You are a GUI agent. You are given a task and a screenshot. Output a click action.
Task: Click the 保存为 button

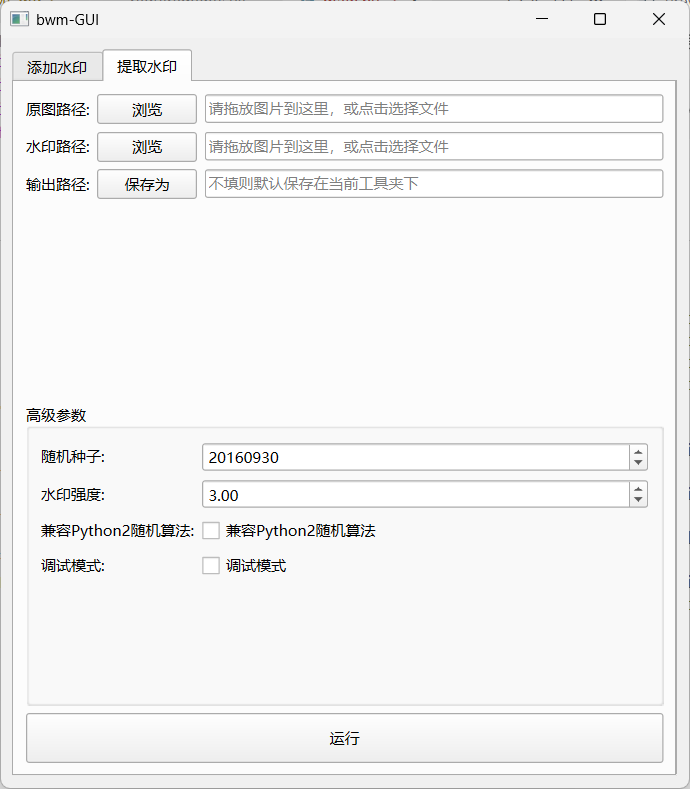pyautogui.click(x=147, y=184)
